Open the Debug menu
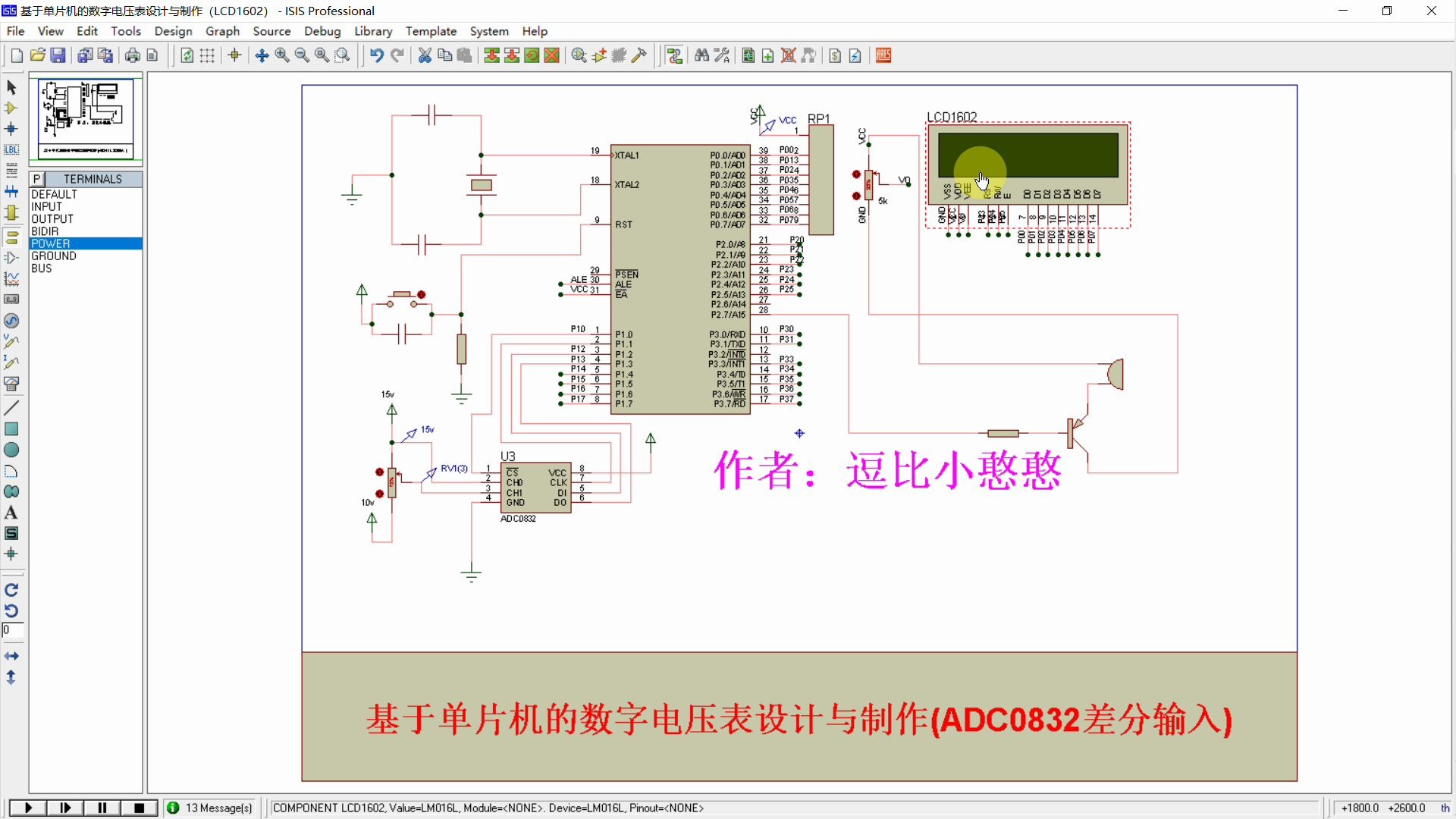The image size is (1456, 819). pyautogui.click(x=321, y=31)
